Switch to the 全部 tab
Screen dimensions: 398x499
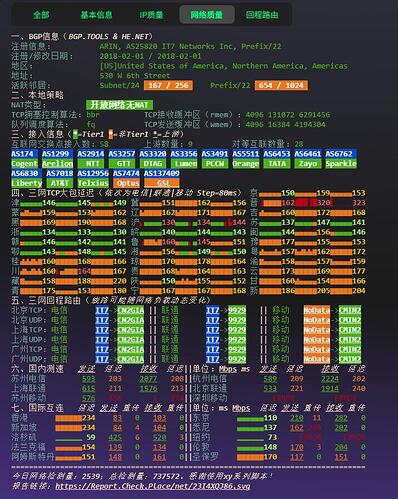[41, 15]
